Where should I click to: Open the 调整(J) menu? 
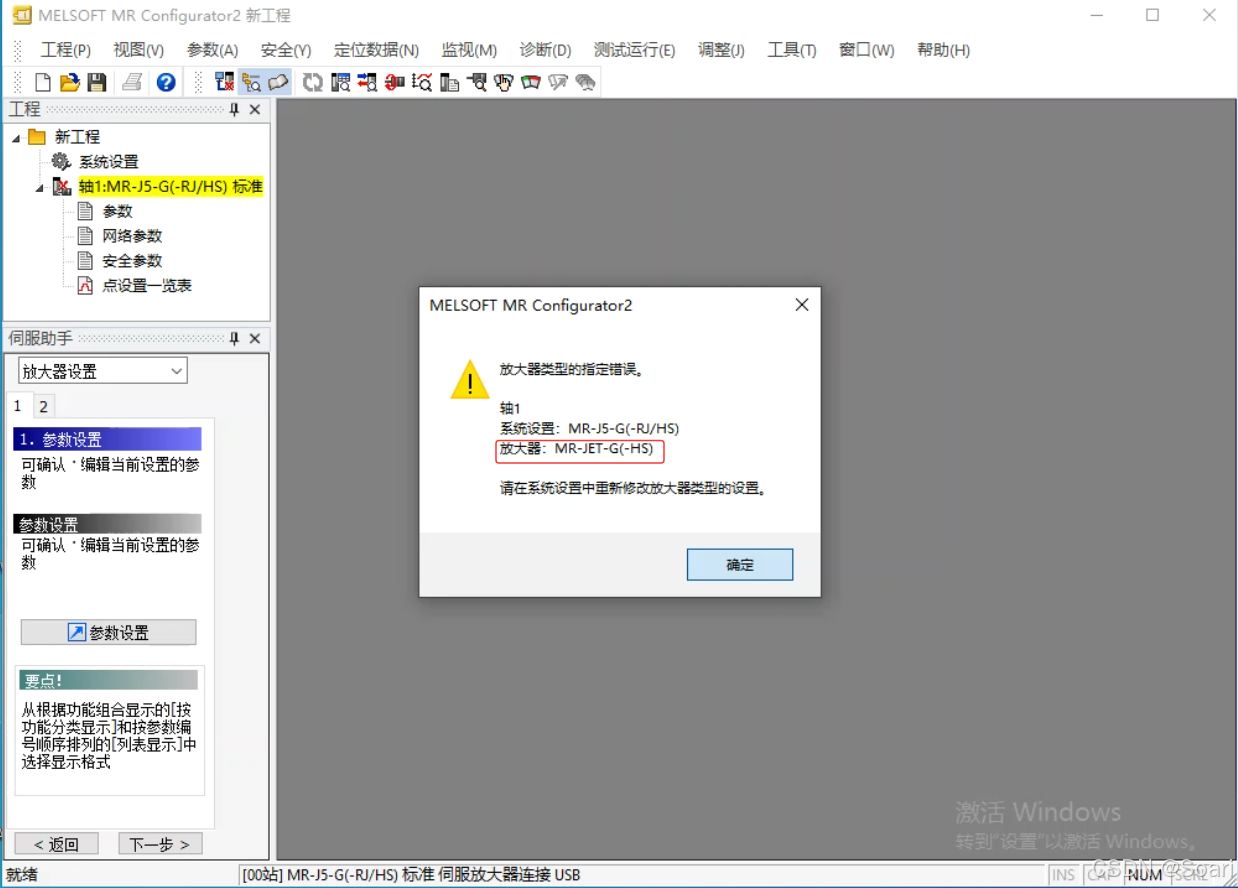(x=721, y=50)
